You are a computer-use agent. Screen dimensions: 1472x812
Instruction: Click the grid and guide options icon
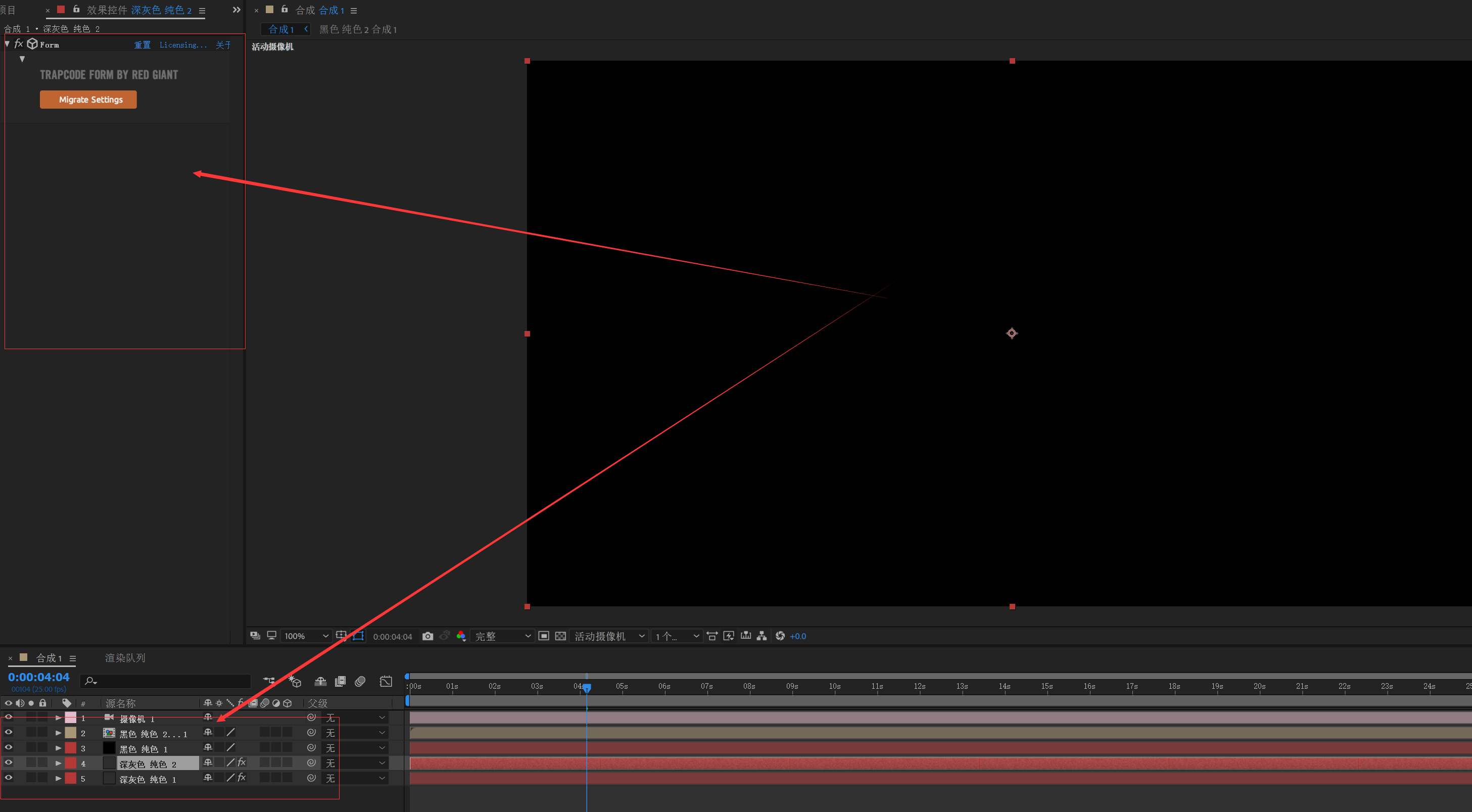pos(341,636)
